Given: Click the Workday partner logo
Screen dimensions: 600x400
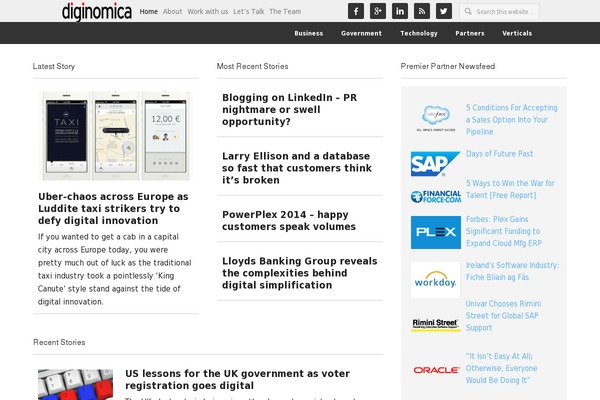Looking at the screenshot, I should click(435, 280).
